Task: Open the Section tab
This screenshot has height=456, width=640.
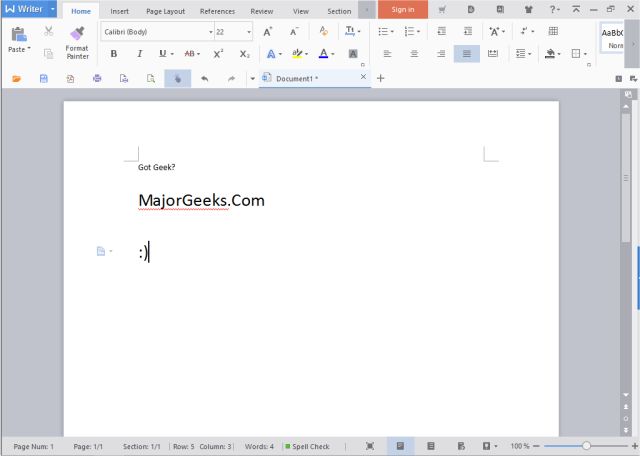Action: (339, 11)
